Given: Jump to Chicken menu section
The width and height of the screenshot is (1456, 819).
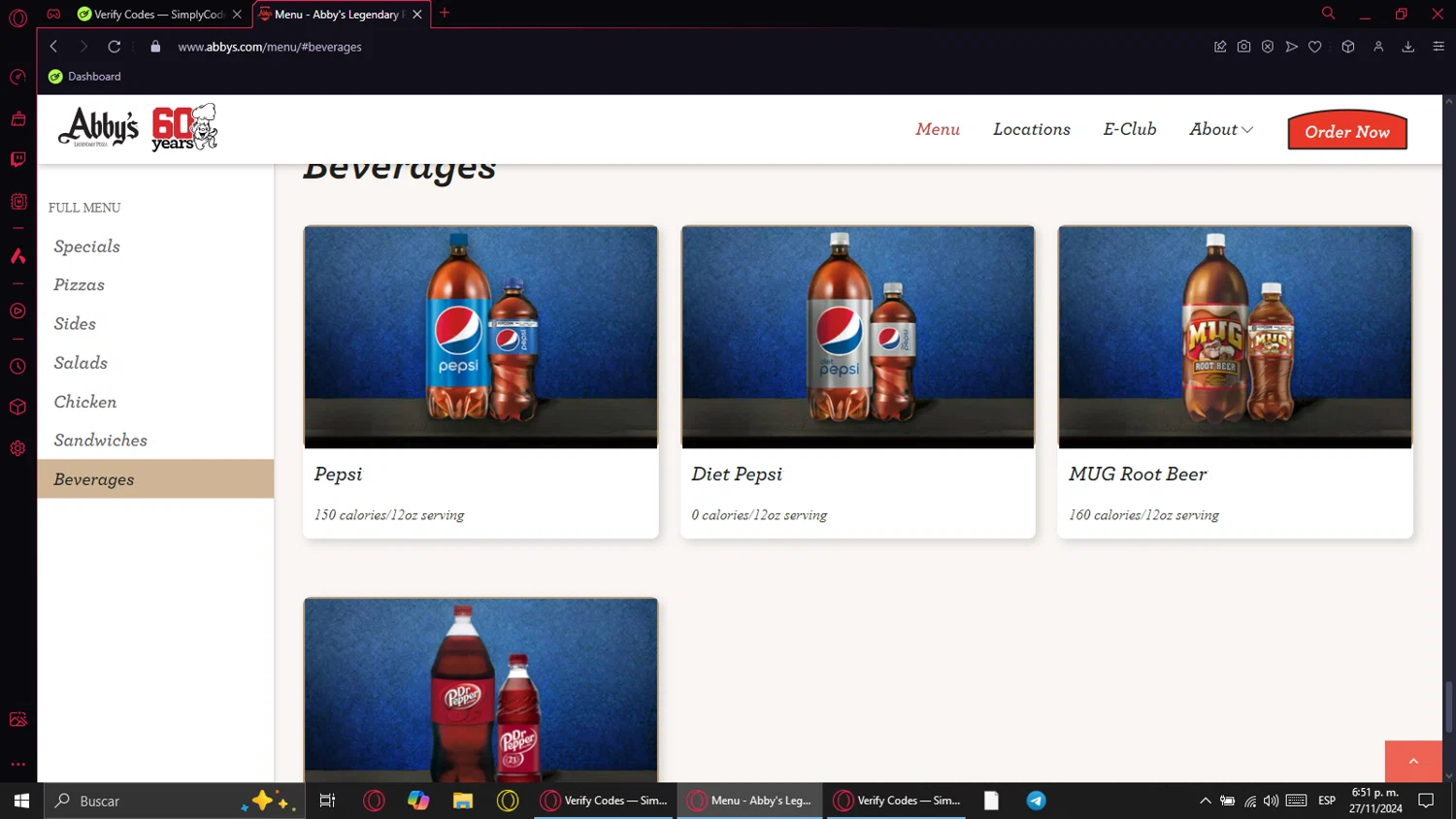Looking at the screenshot, I should [x=85, y=402].
